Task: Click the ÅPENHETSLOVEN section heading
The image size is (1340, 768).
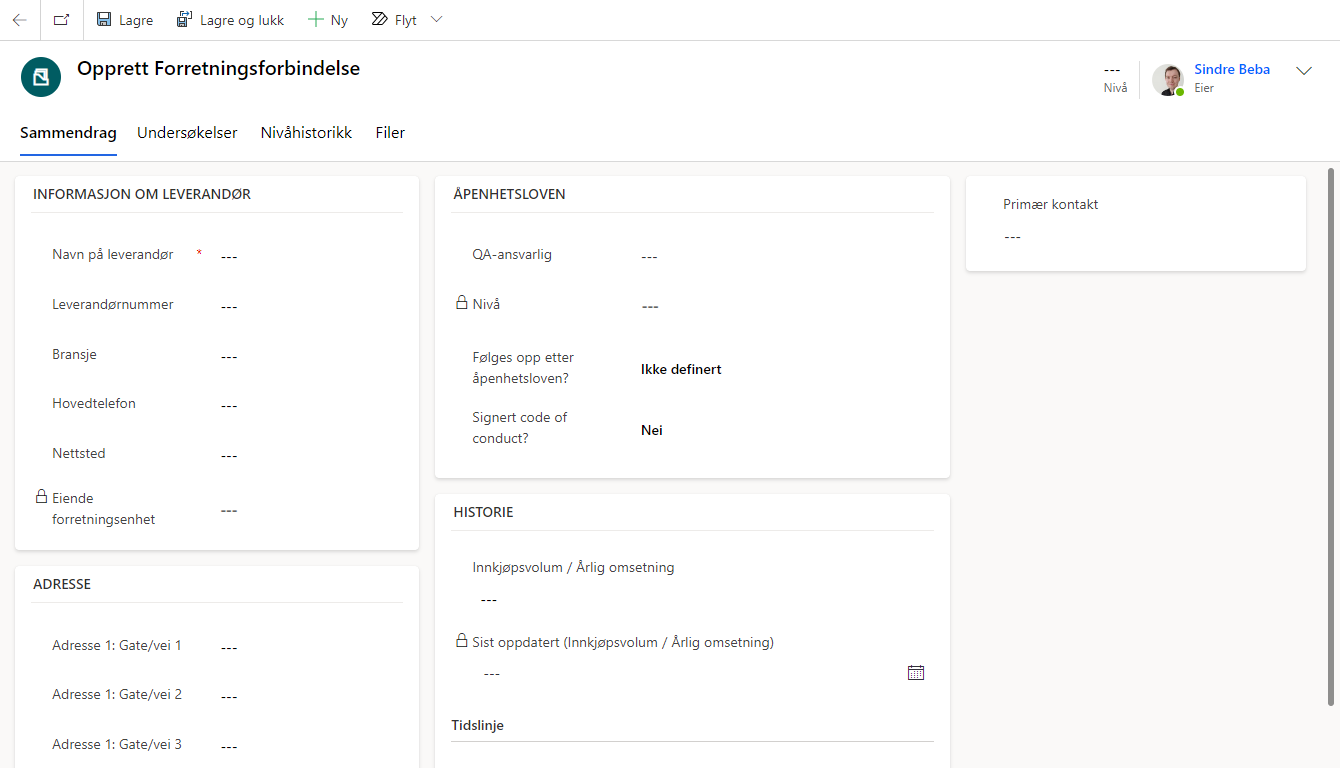Action: tap(510, 194)
